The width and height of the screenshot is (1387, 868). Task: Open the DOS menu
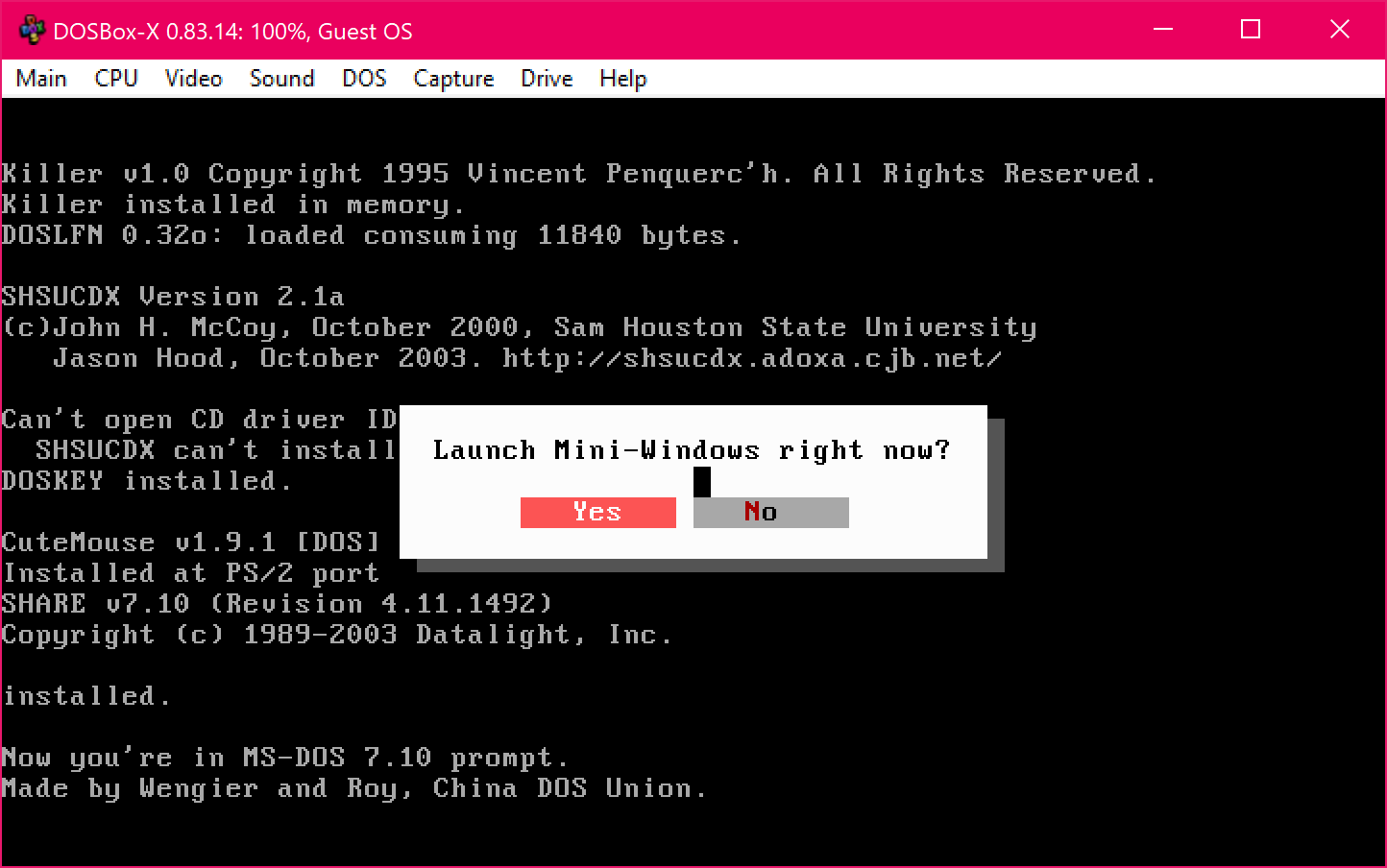coord(364,78)
